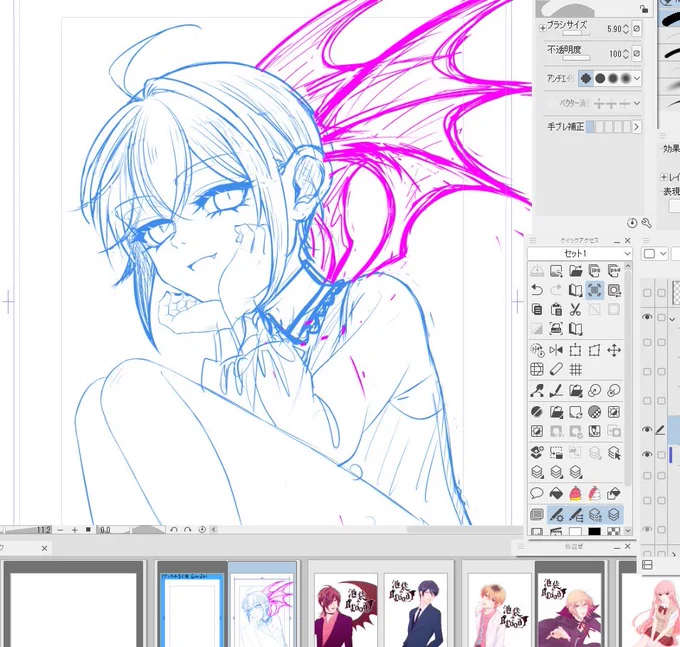The height and width of the screenshot is (647, 680).
Task: Click the speech balloon icon
Action: coord(537,493)
